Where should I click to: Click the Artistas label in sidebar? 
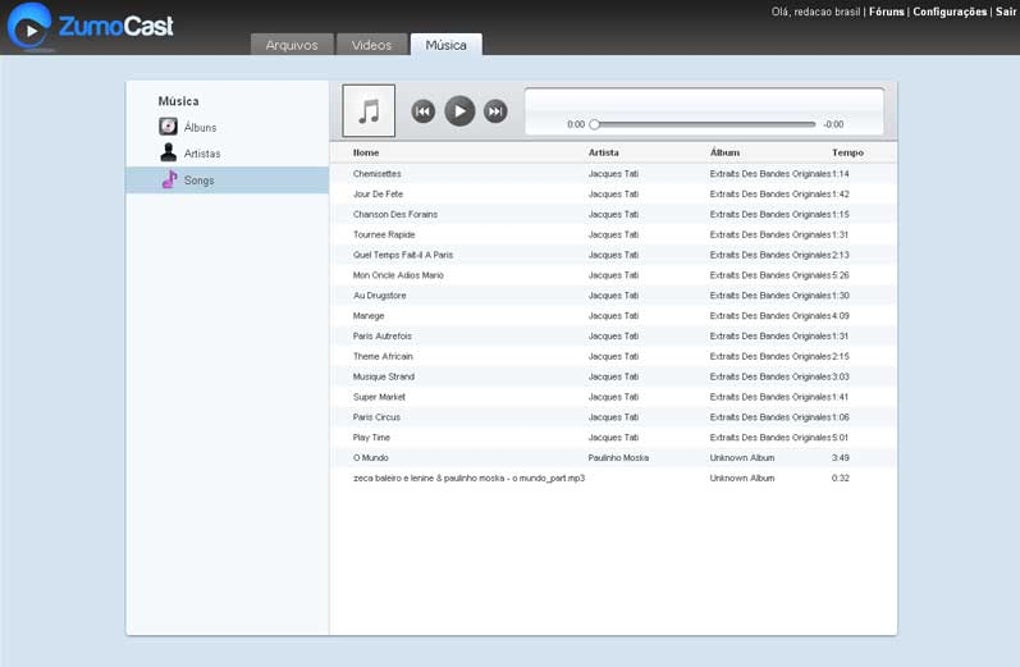(202, 154)
